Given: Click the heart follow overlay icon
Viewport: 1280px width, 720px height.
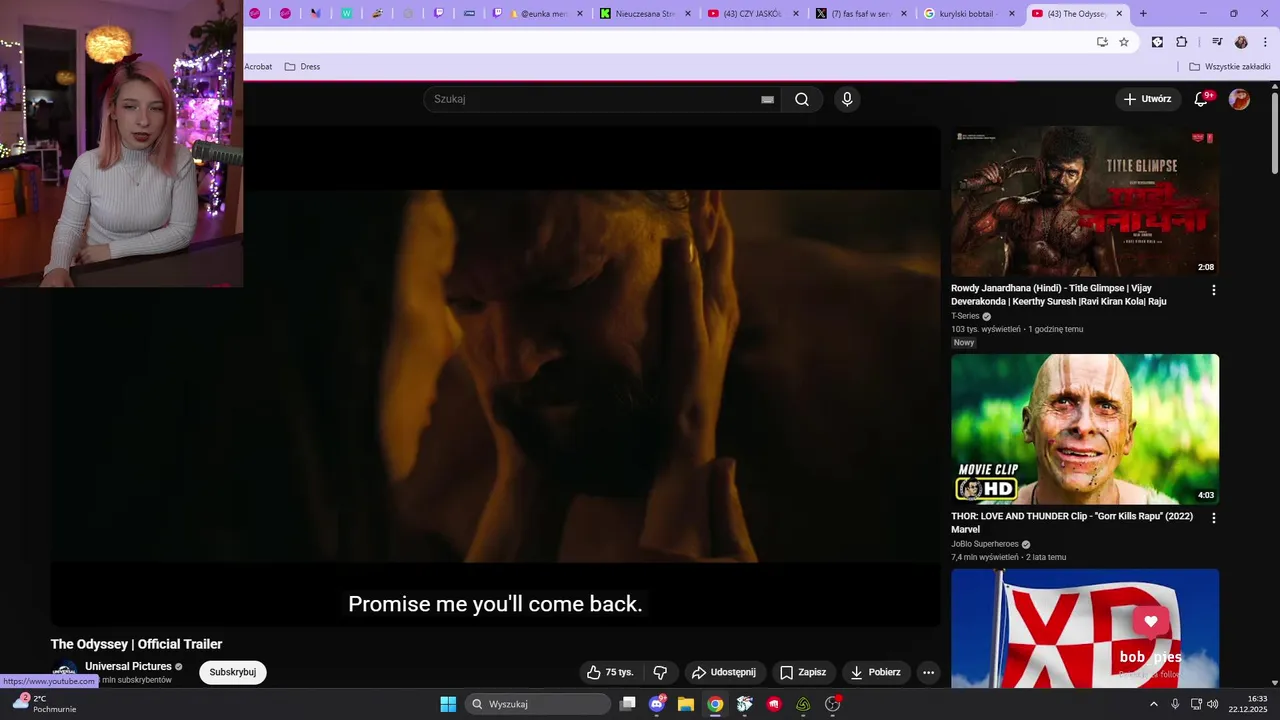Looking at the screenshot, I should pyautogui.click(x=1151, y=621).
